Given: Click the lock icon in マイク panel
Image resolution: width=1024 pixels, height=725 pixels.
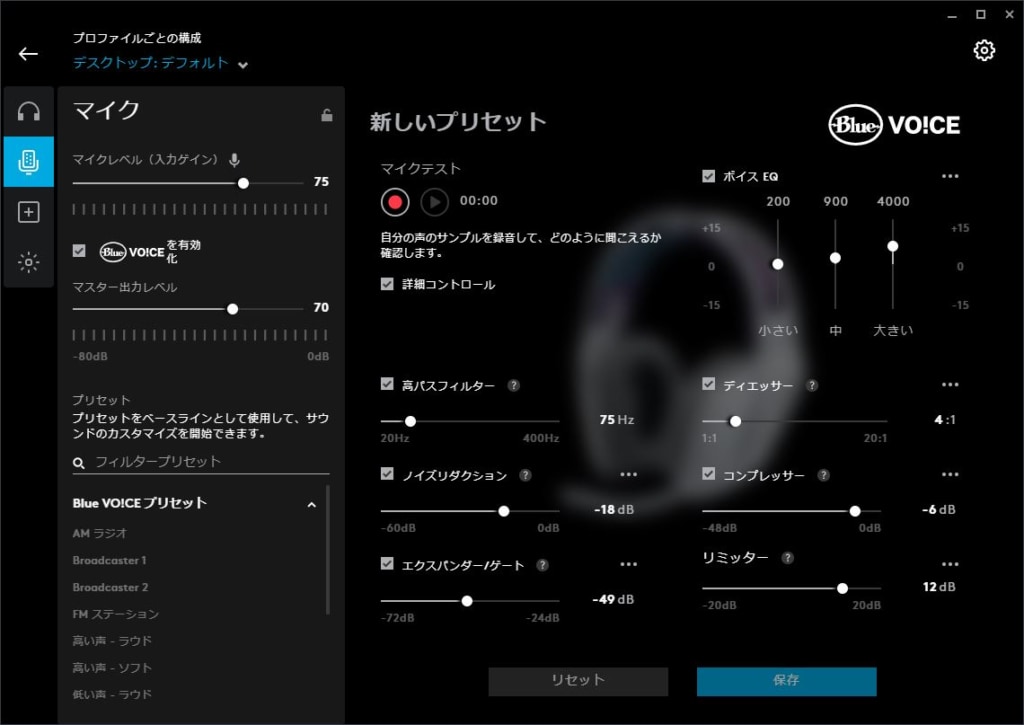Looking at the screenshot, I should (x=327, y=115).
